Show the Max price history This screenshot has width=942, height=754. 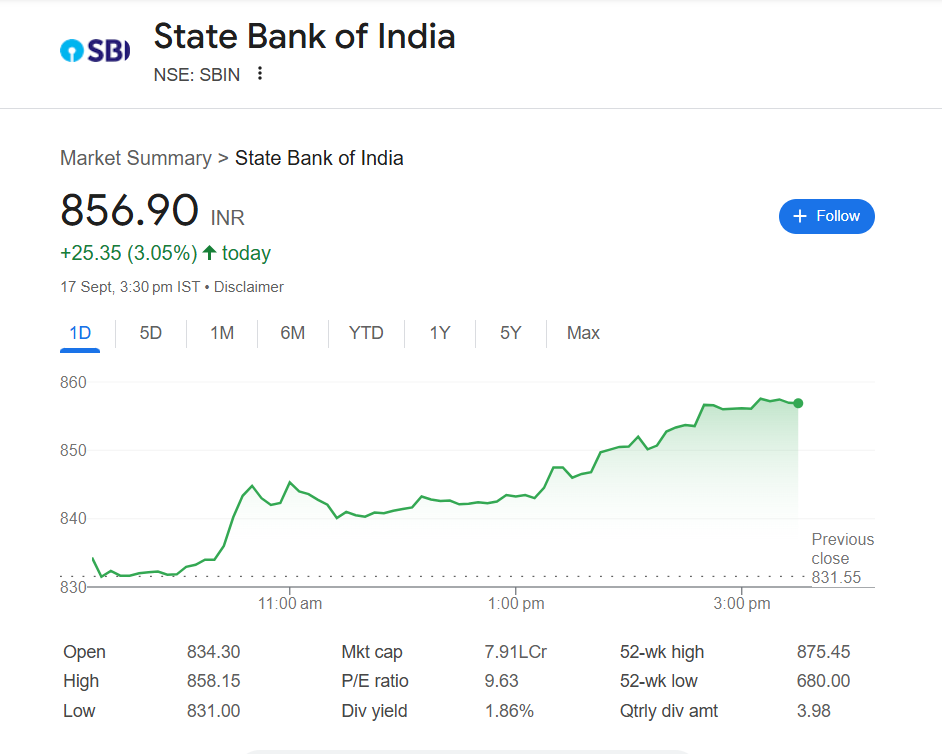point(583,333)
